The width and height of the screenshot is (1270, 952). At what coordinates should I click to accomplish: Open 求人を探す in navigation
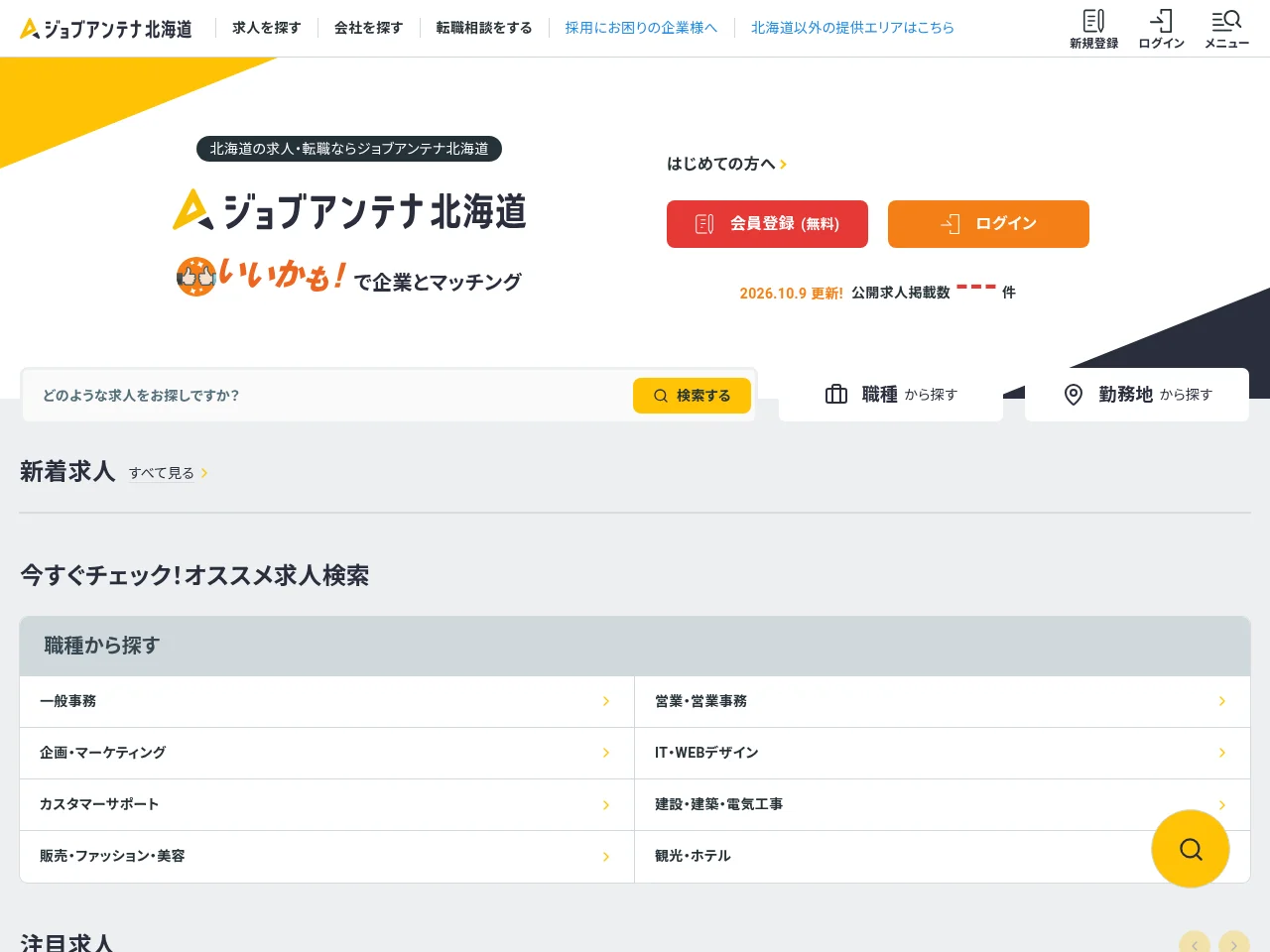coord(267,28)
